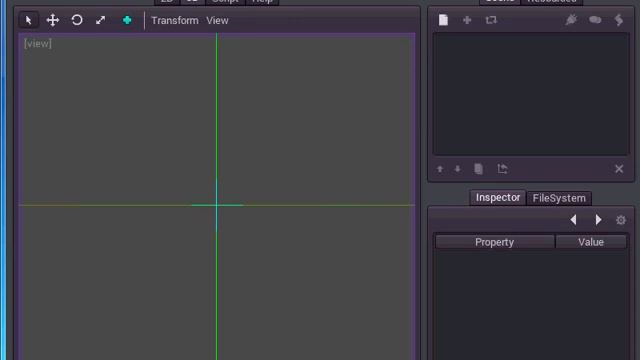Add a node with the plus icon
The image size is (640, 360).
[467, 20]
